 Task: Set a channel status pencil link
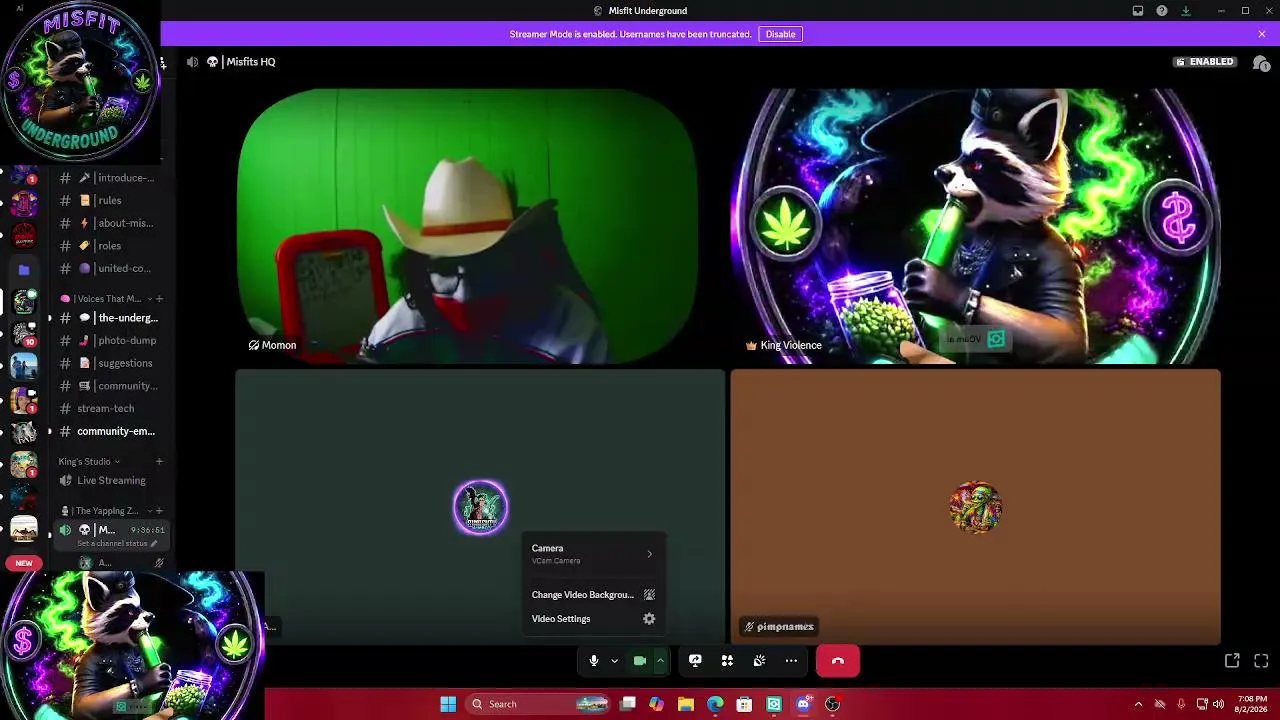(x=117, y=544)
